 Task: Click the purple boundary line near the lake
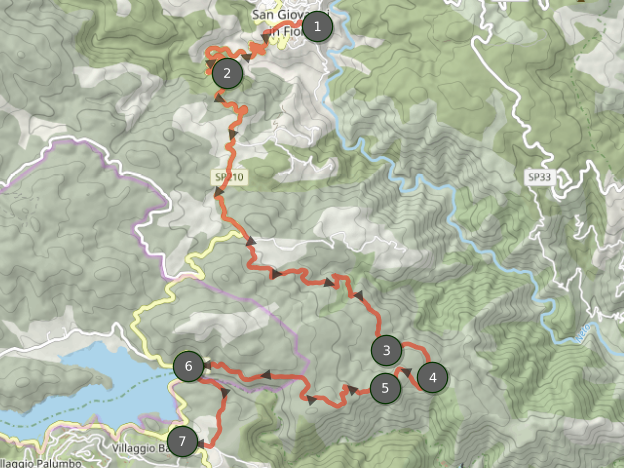coord(153,417)
